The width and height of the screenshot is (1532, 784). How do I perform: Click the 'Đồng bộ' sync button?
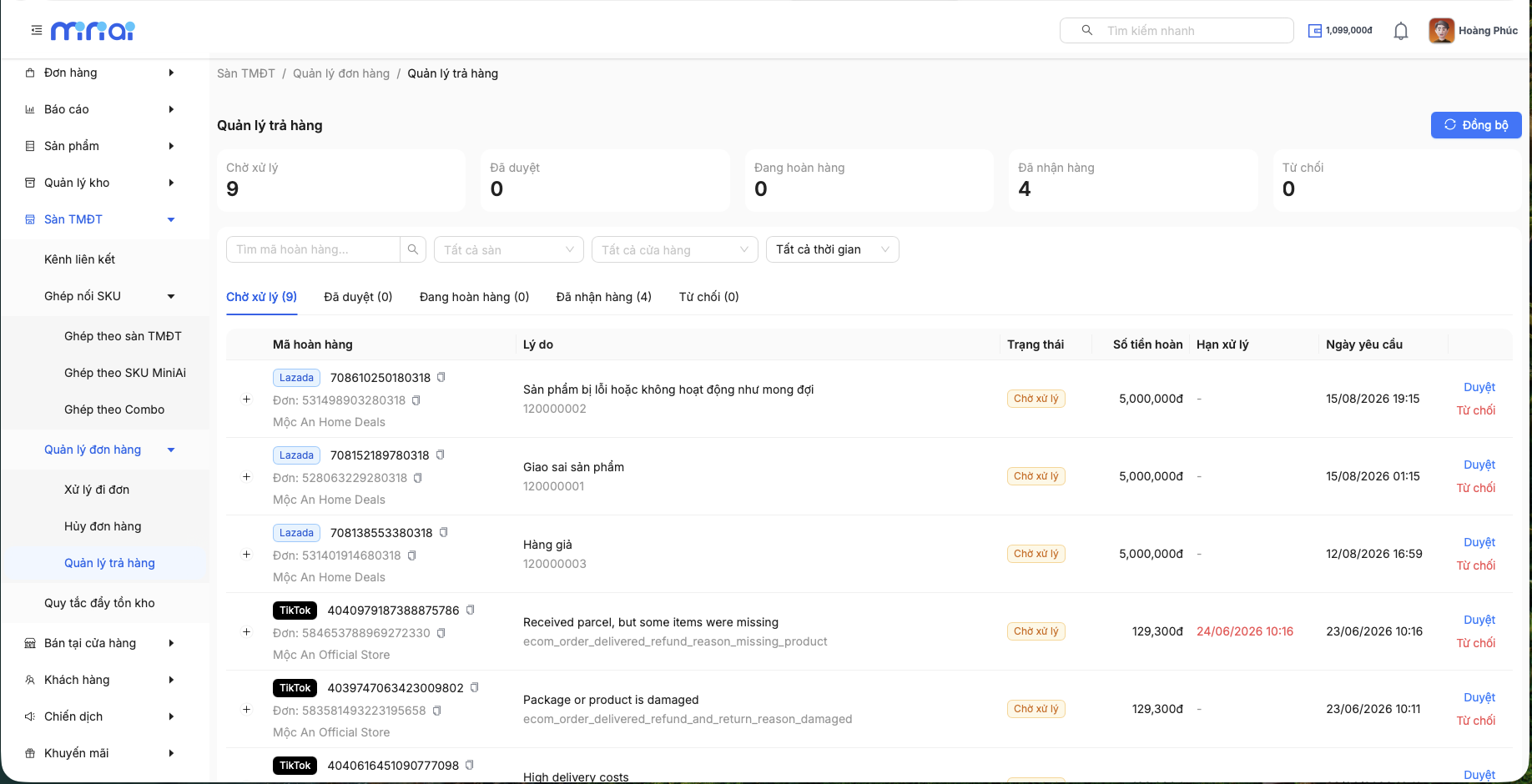point(1476,125)
